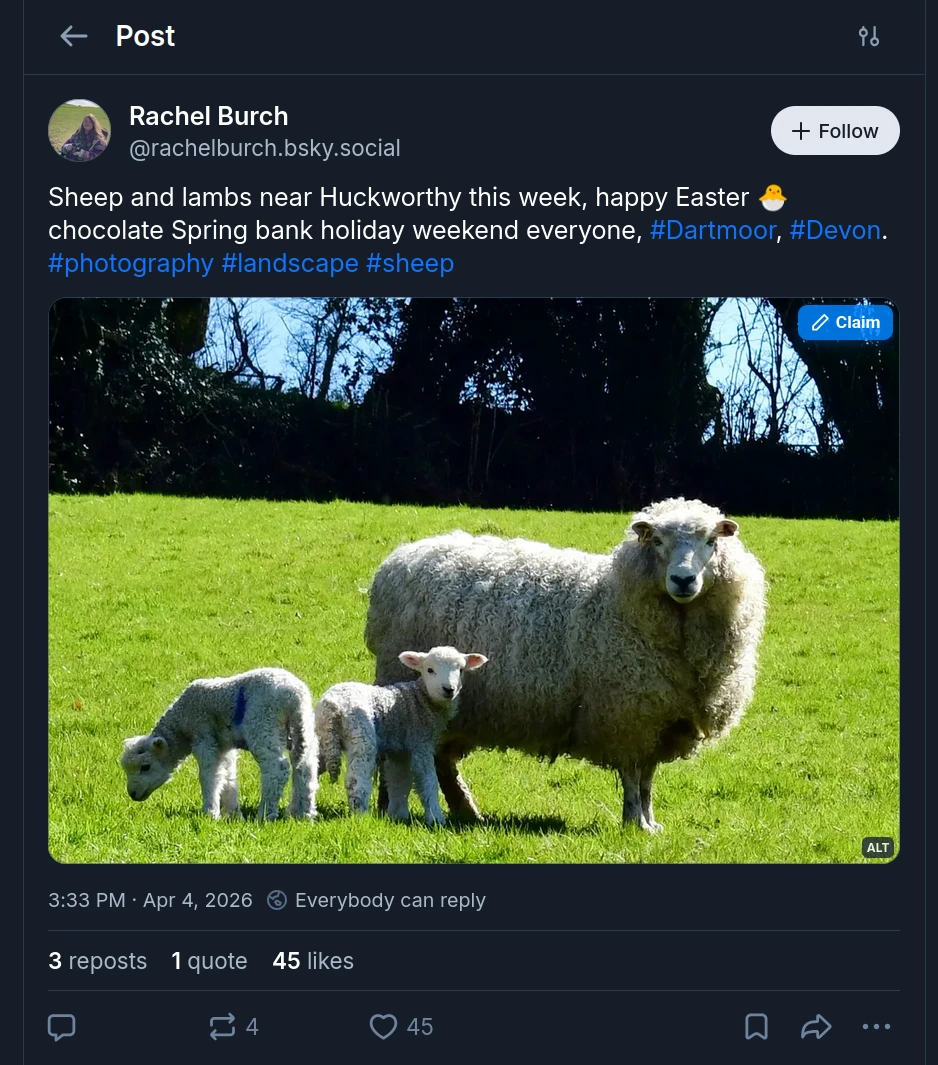Open the #Dartmoor hashtag link
This screenshot has width=938, height=1065.
712,230
